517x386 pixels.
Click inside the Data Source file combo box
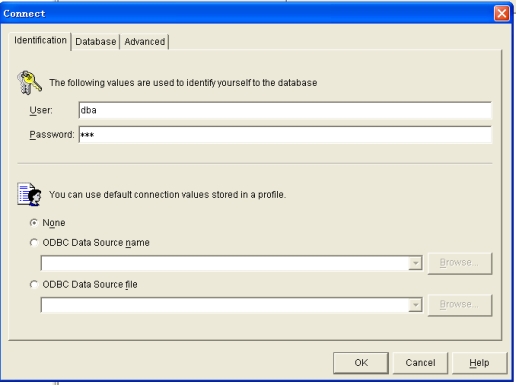[x=225, y=305]
